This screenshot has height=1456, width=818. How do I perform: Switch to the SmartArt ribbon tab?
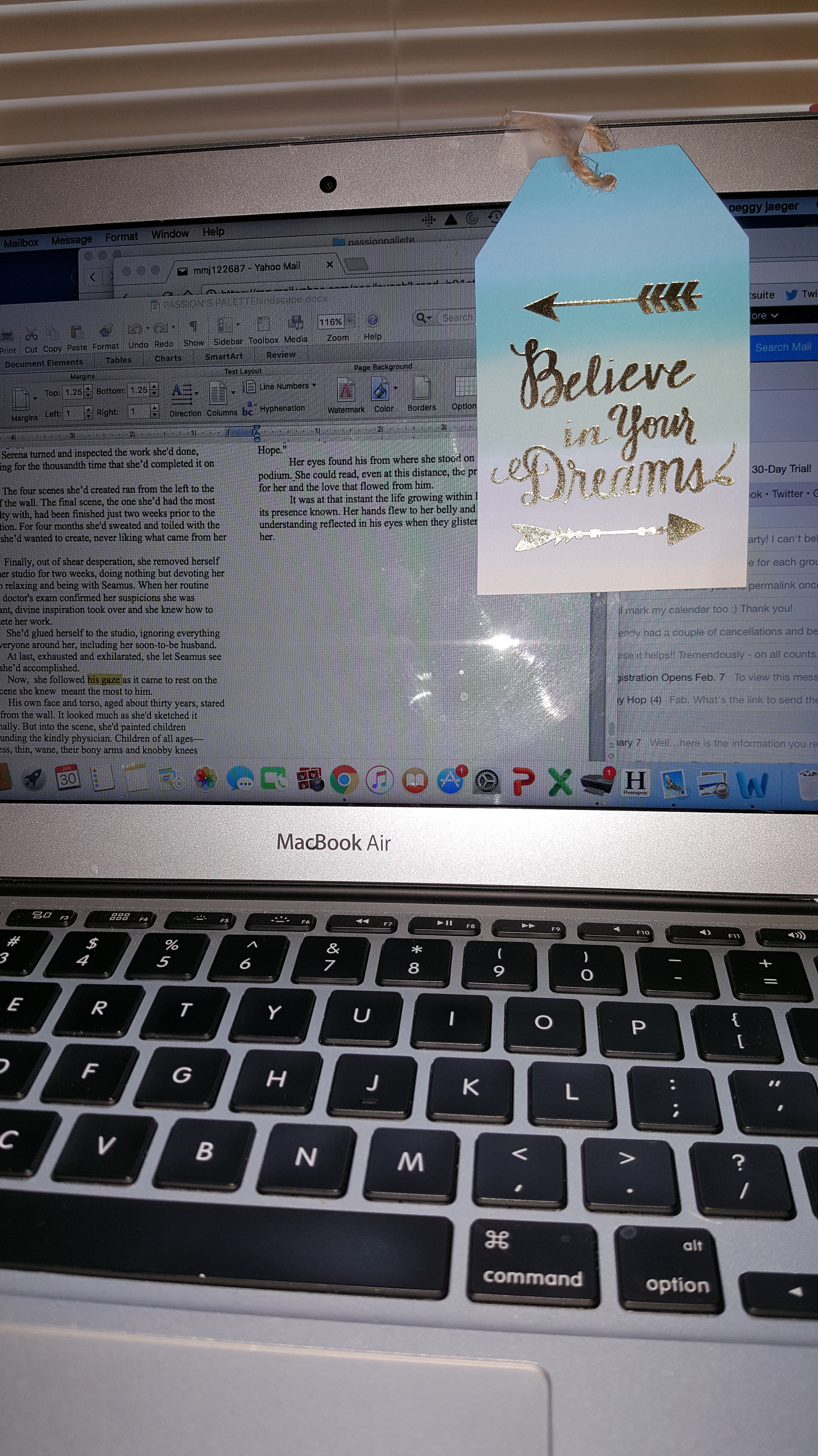pos(224,356)
